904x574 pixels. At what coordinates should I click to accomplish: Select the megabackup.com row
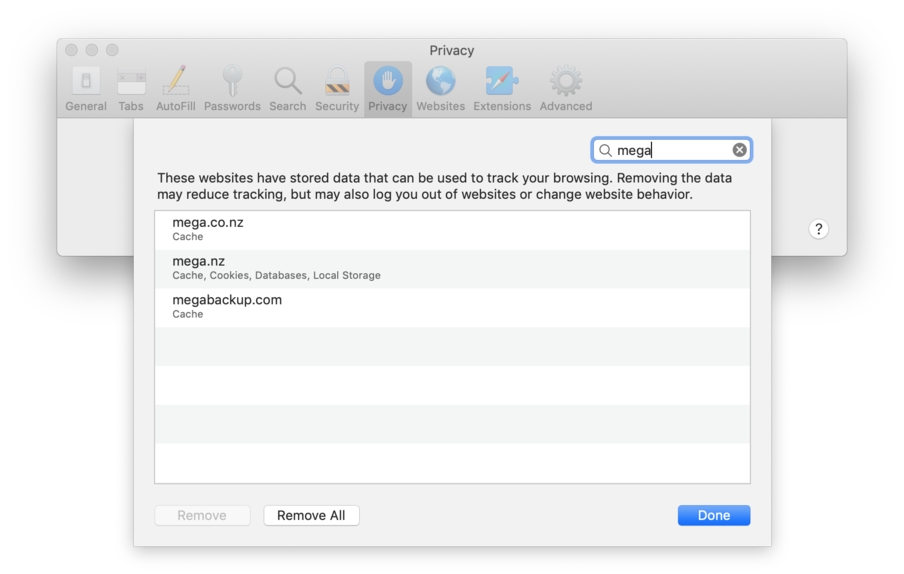[x=452, y=307]
